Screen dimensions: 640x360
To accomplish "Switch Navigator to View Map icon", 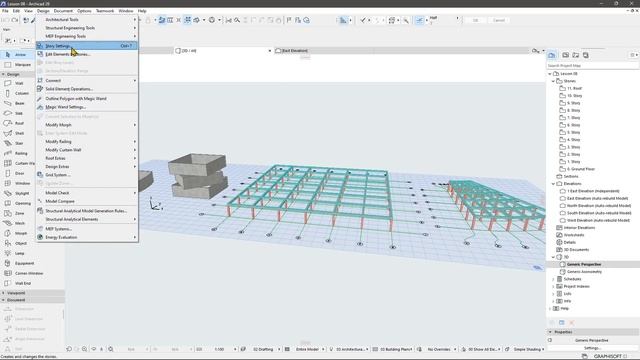I will click(565, 55).
